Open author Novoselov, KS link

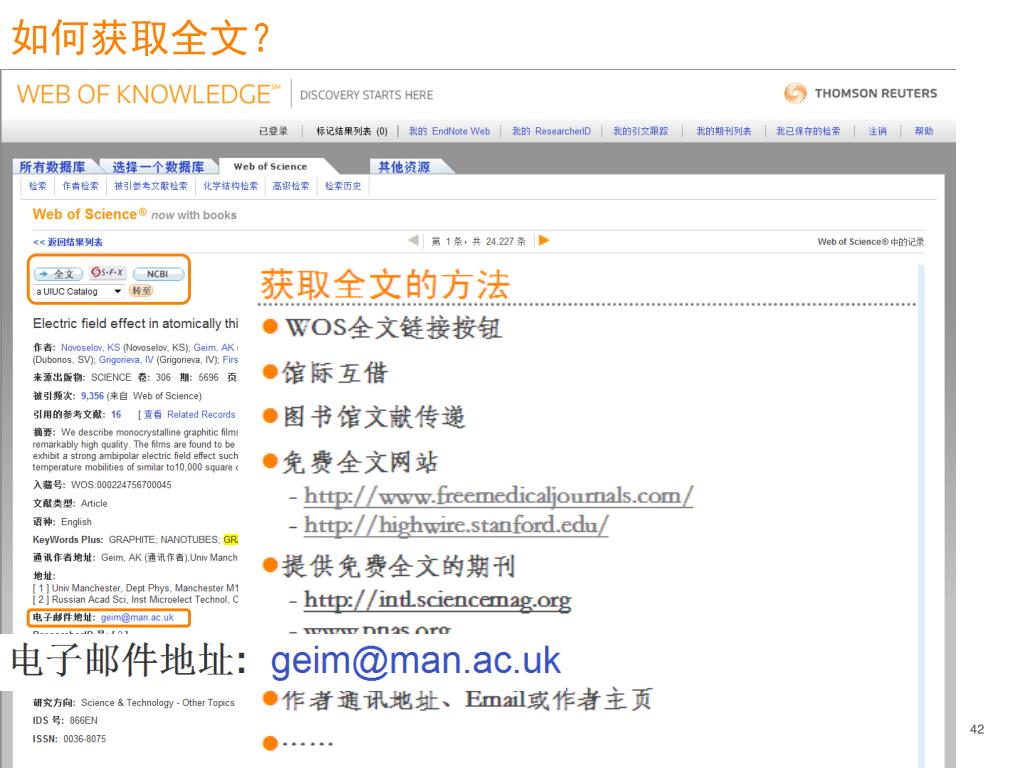point(91,347)
